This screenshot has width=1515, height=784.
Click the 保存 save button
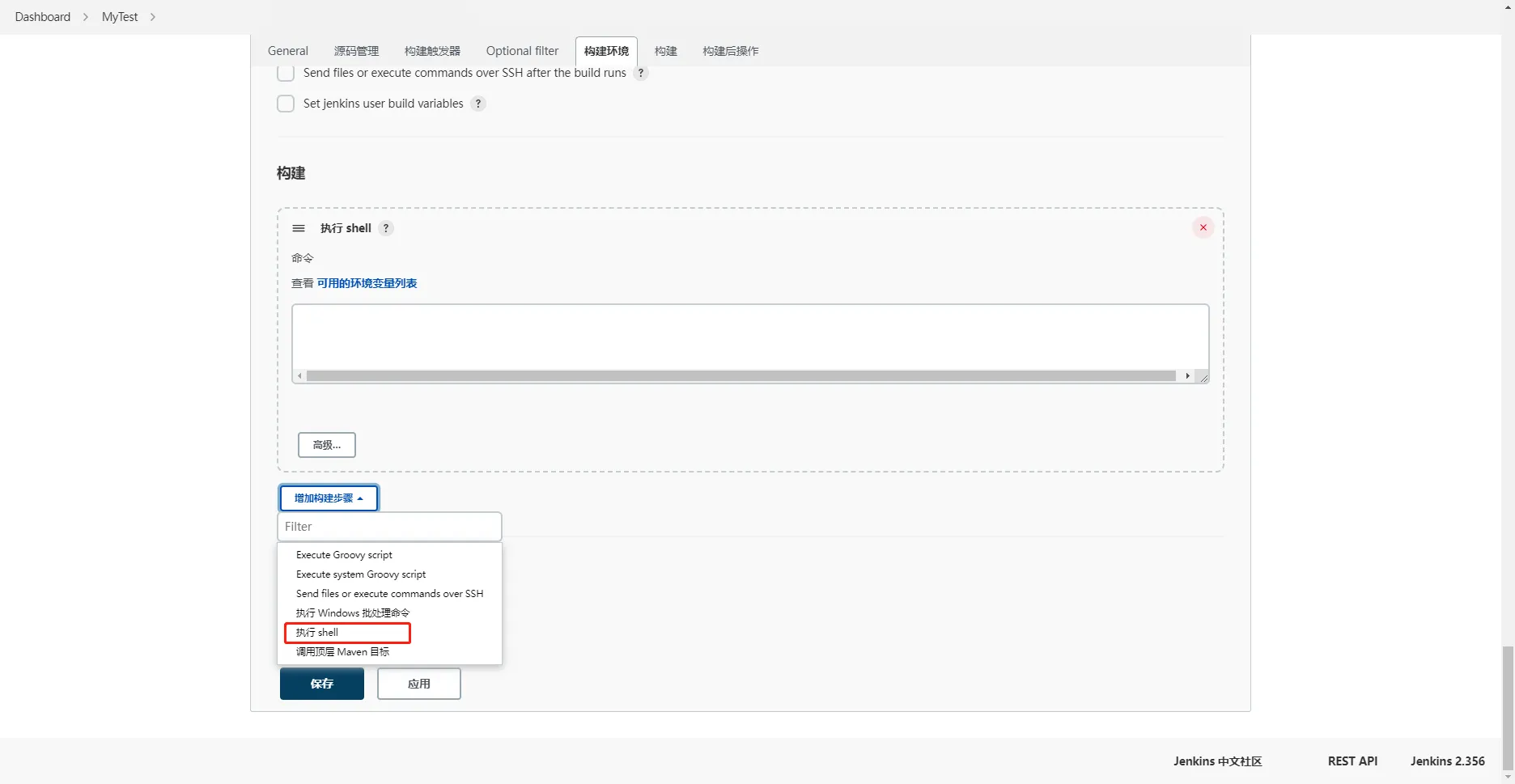[x=322, y=684]
